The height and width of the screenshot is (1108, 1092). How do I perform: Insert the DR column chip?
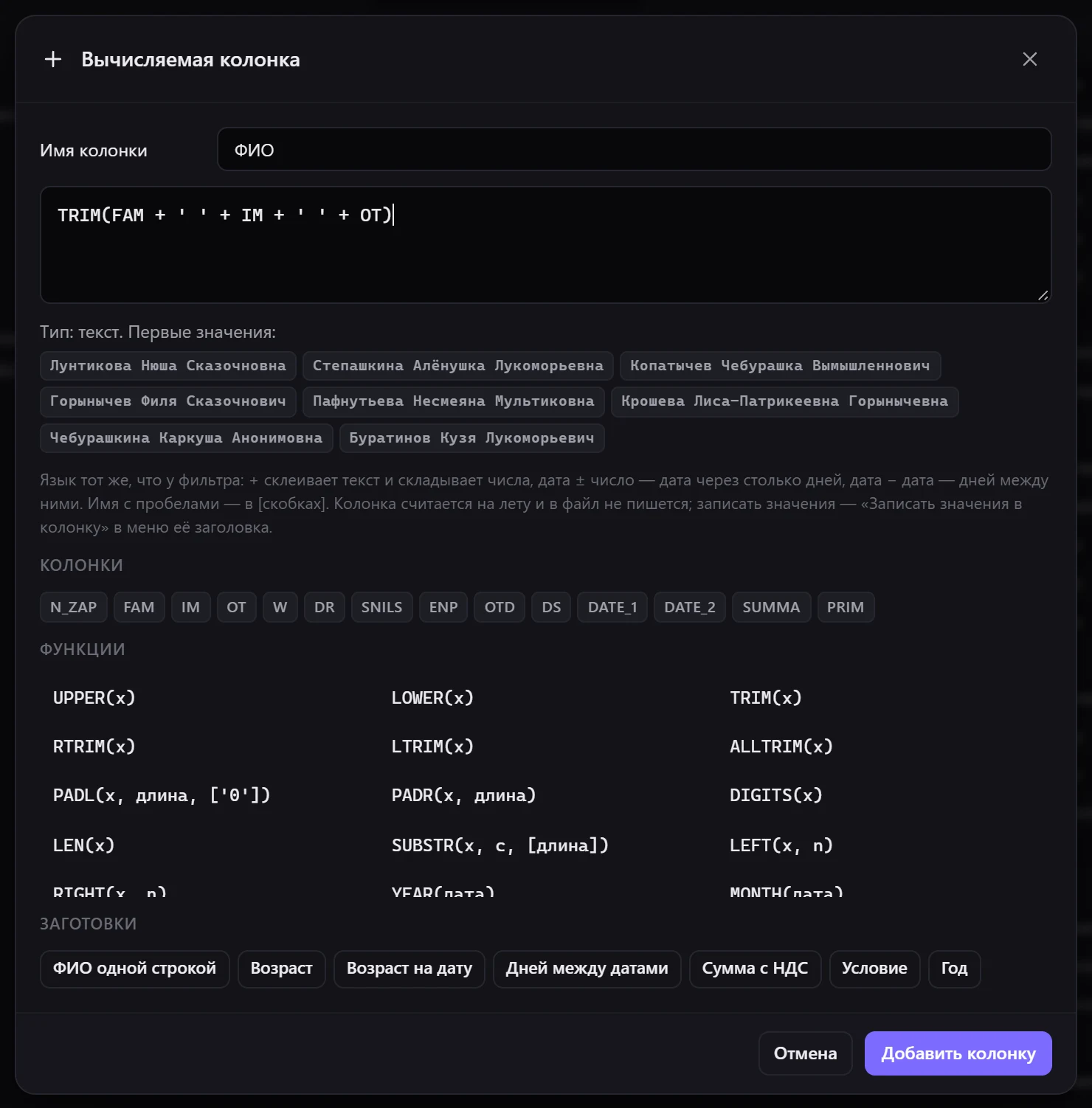tap(325, 607)
